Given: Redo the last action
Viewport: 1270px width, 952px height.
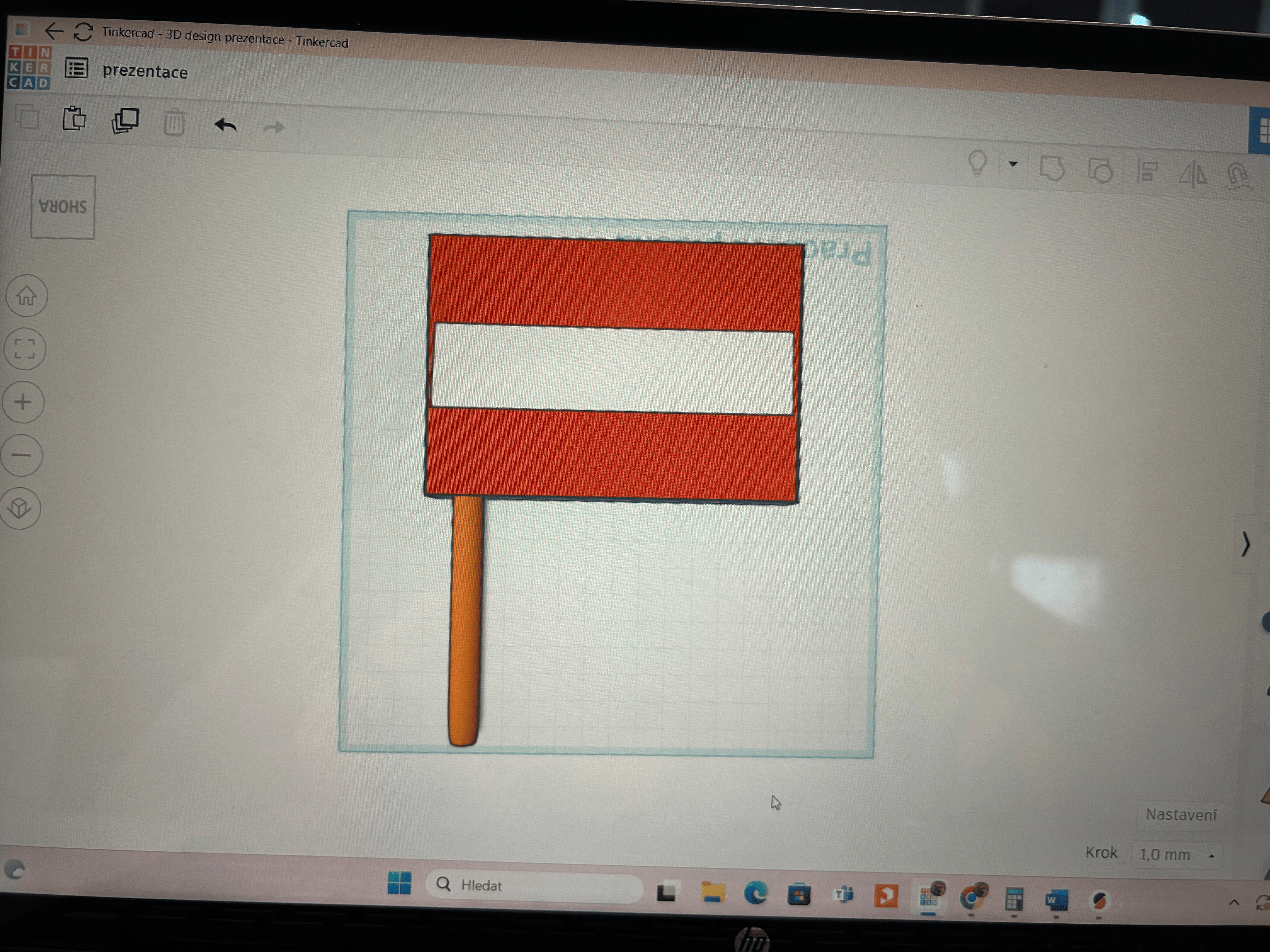Looking at the screenshot, I should 274,127.
